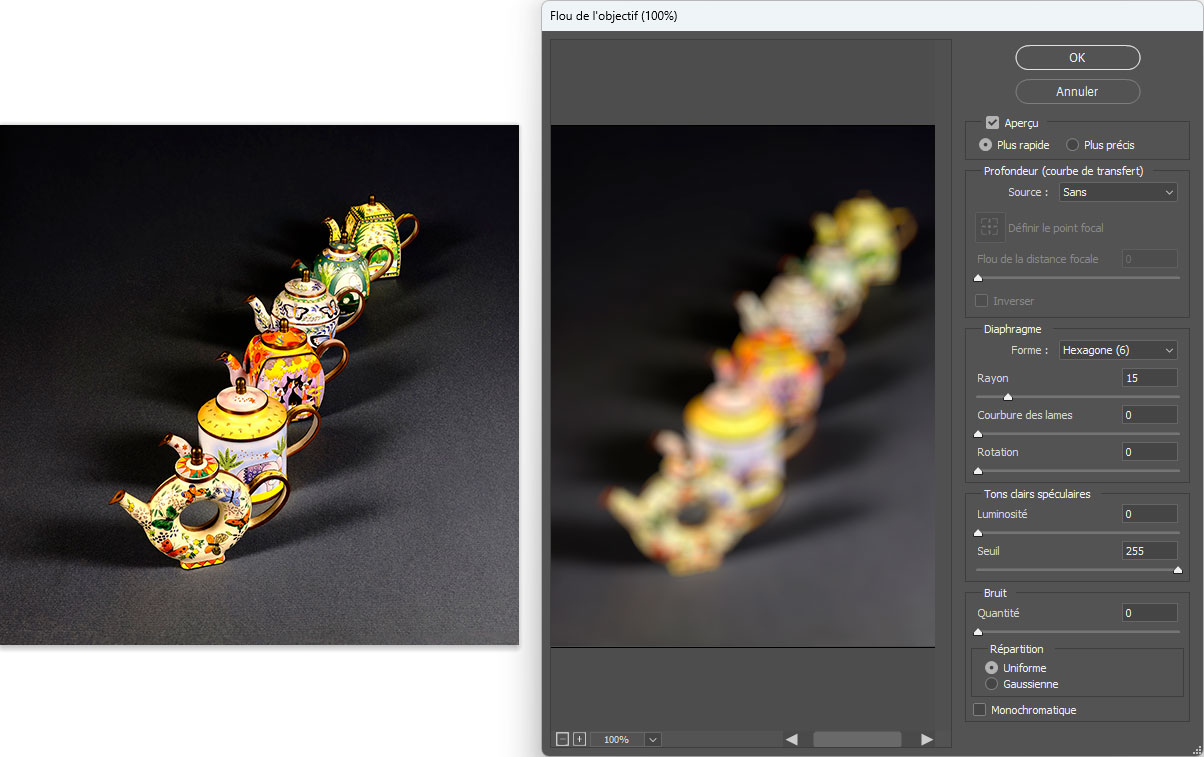
Task: Click the zoom in plus icon
Action: click(579, 739)
